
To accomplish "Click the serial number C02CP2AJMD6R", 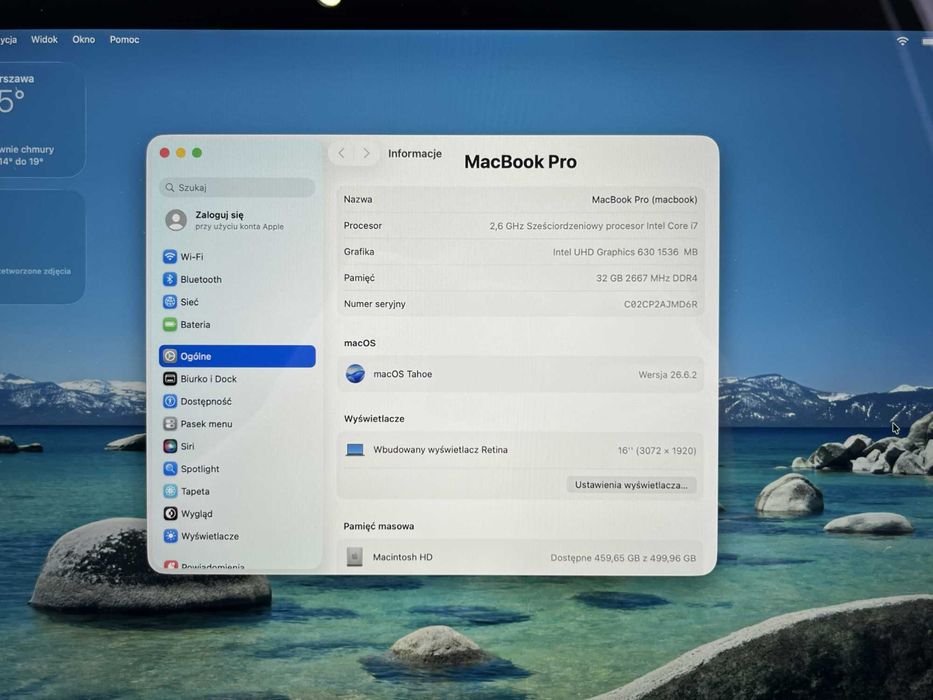I will 660,304.
